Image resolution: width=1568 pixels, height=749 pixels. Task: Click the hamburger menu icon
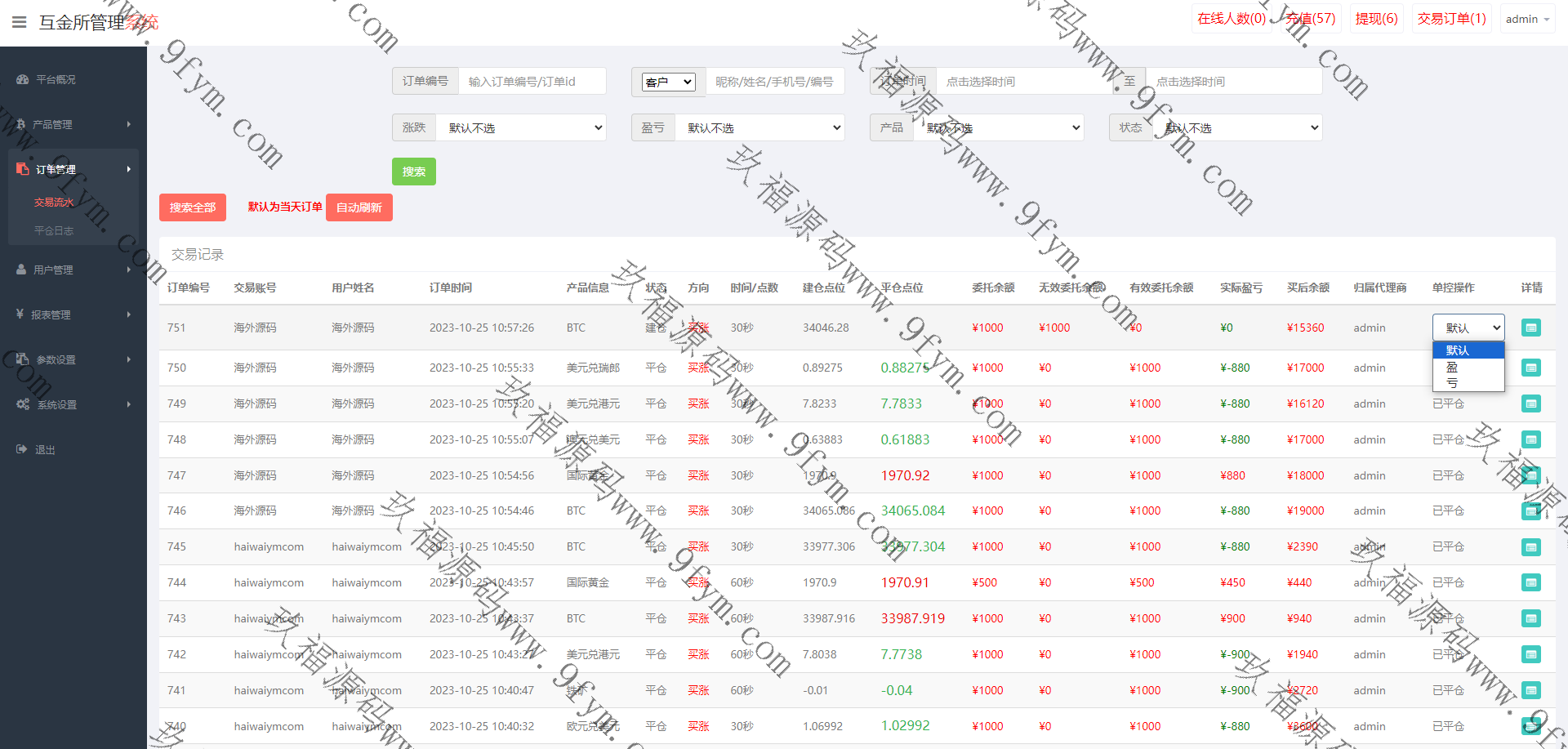click(x=20, y=22)
